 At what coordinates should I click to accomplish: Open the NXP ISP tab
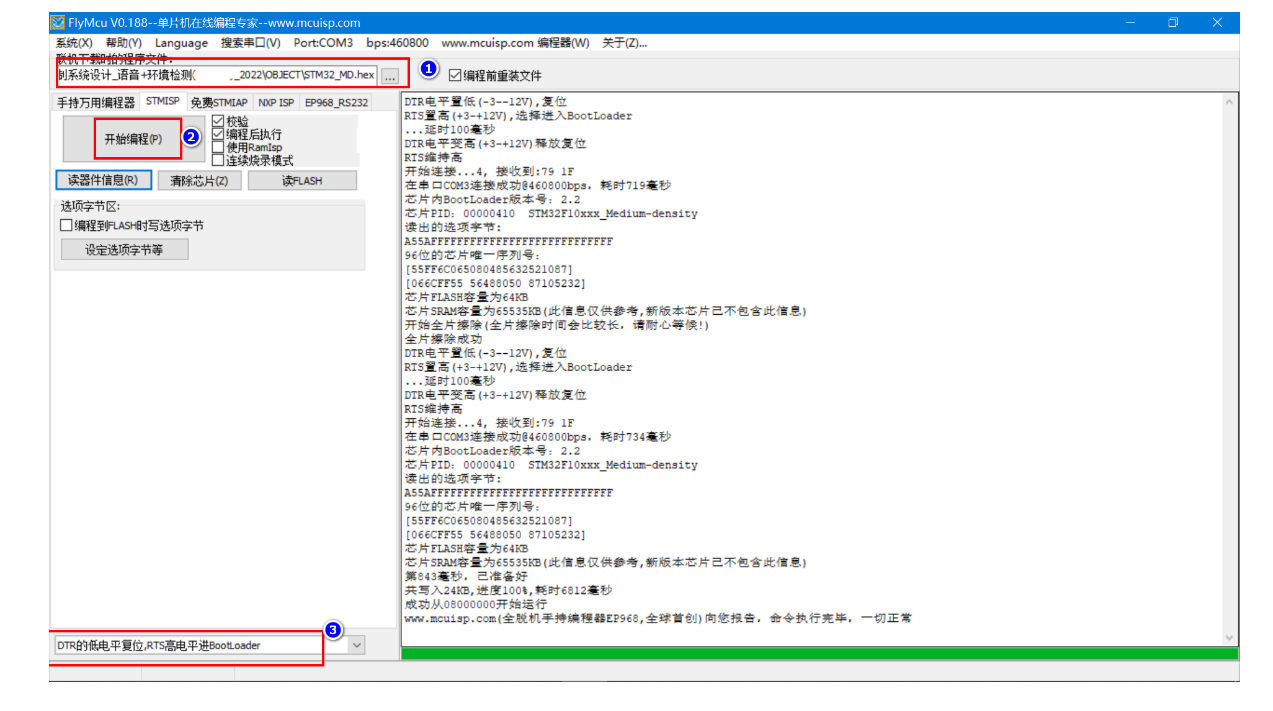pyautogui.click(x=276, y=102)
